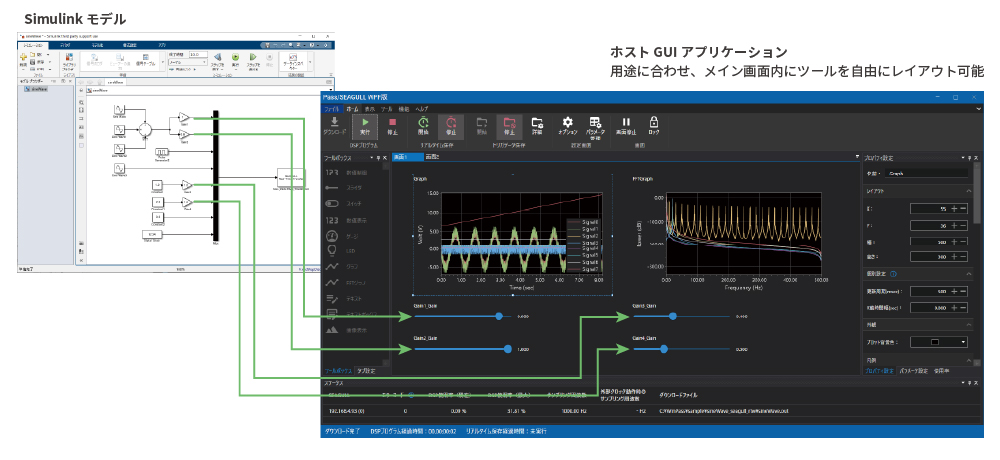1000x460 pixels.
Task: Open the オプション gear icon
Action: (x=568, y=122)
